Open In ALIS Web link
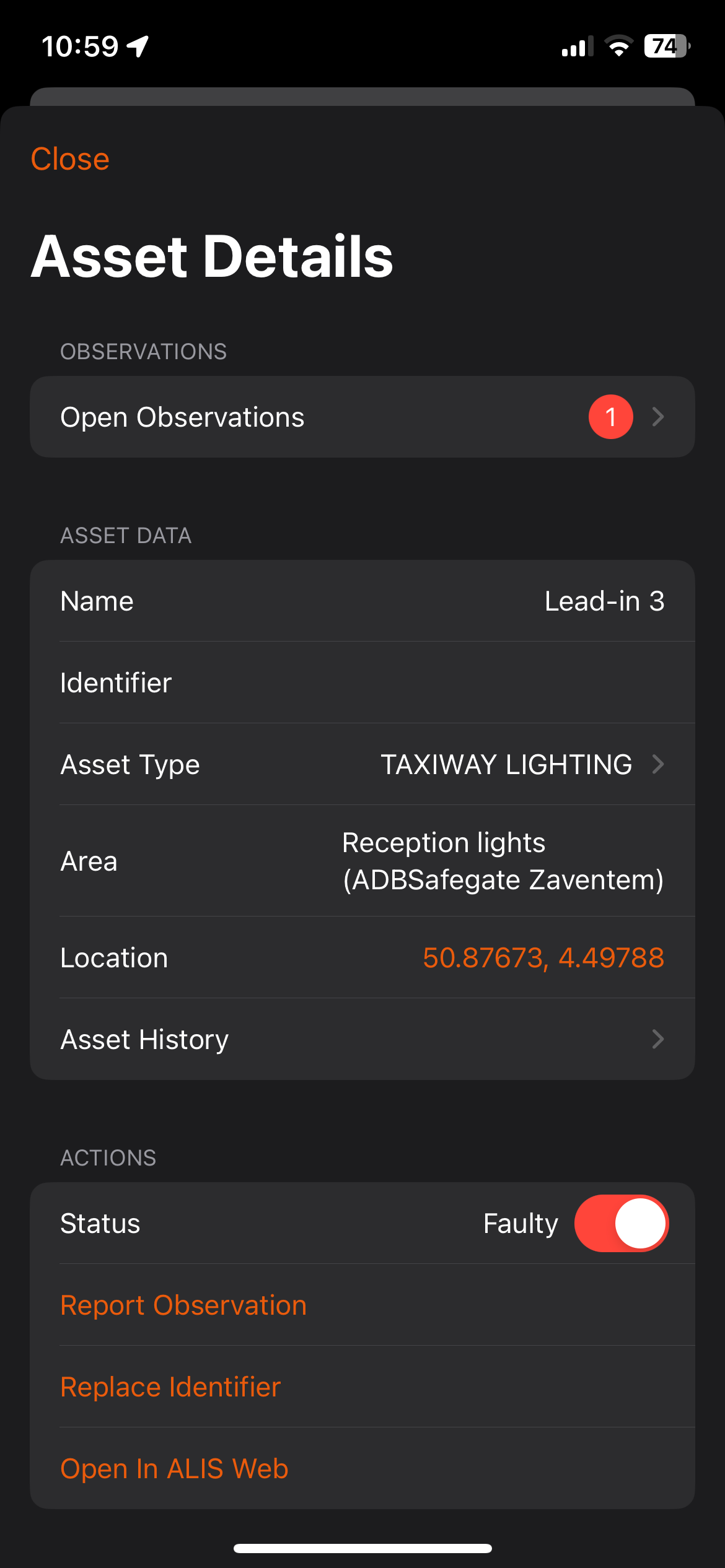 (x=174, y=1469)
